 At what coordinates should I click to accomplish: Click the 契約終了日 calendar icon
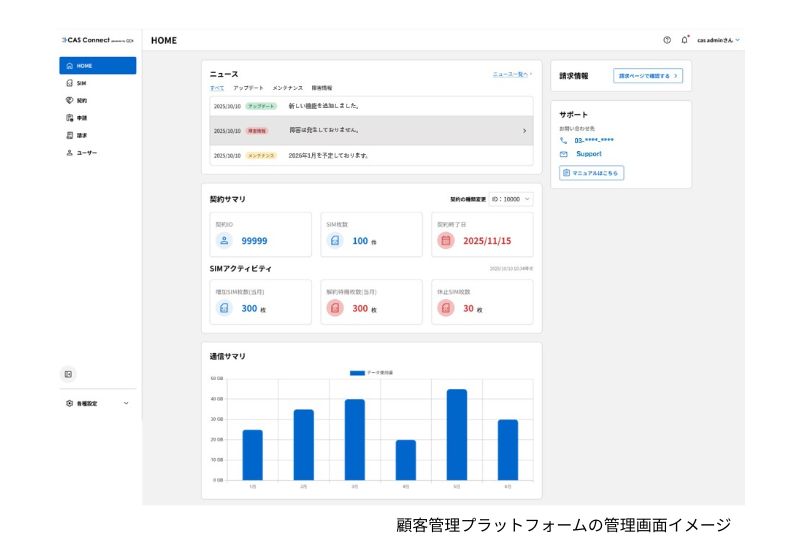[446, 240]
